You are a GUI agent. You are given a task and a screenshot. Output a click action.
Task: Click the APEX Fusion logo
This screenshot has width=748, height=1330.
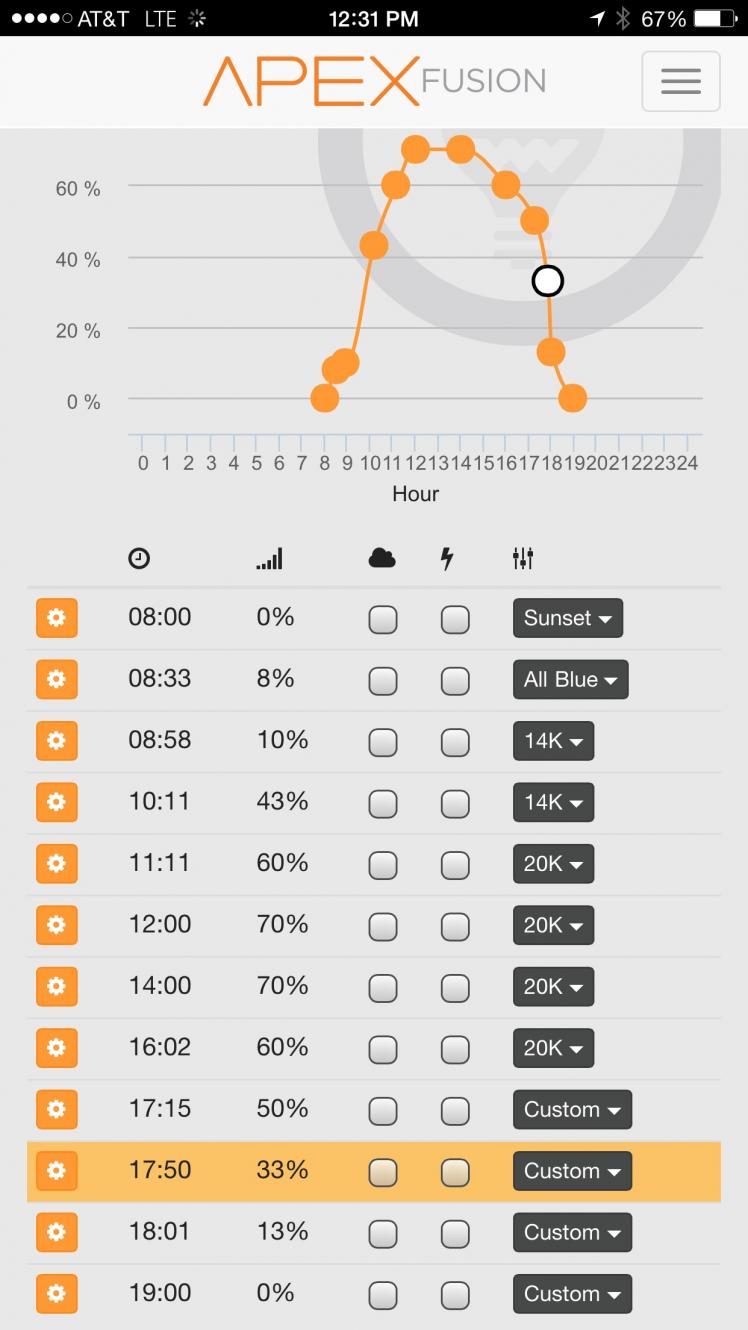click(x=374, y=81)
